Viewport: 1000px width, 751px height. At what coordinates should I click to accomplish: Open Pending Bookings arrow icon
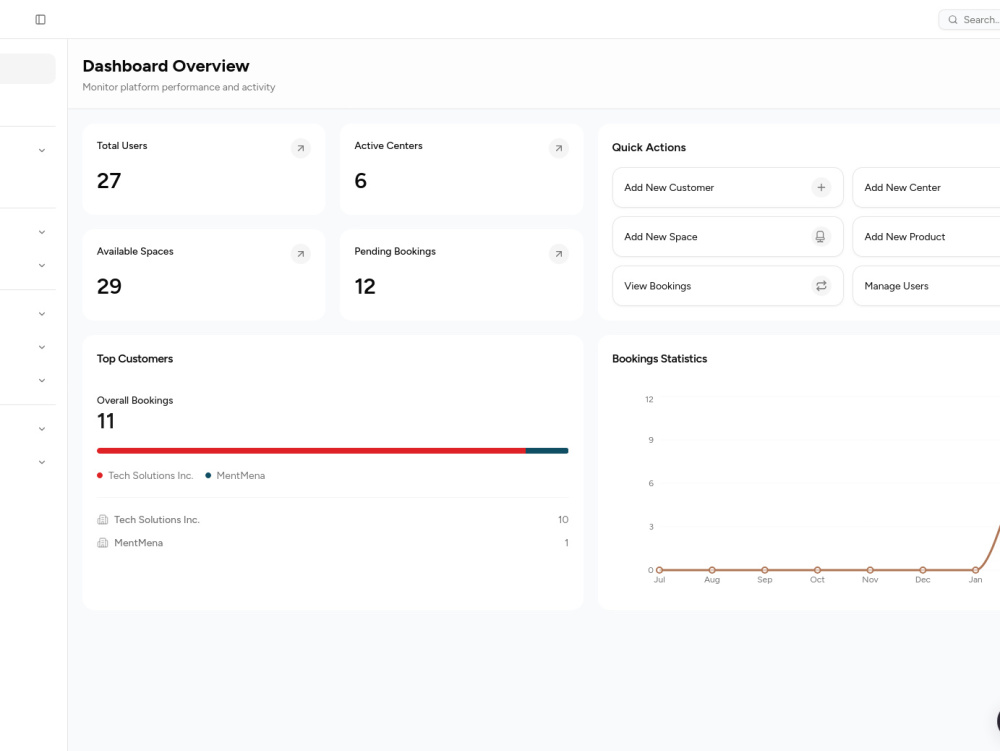[559, 254]
